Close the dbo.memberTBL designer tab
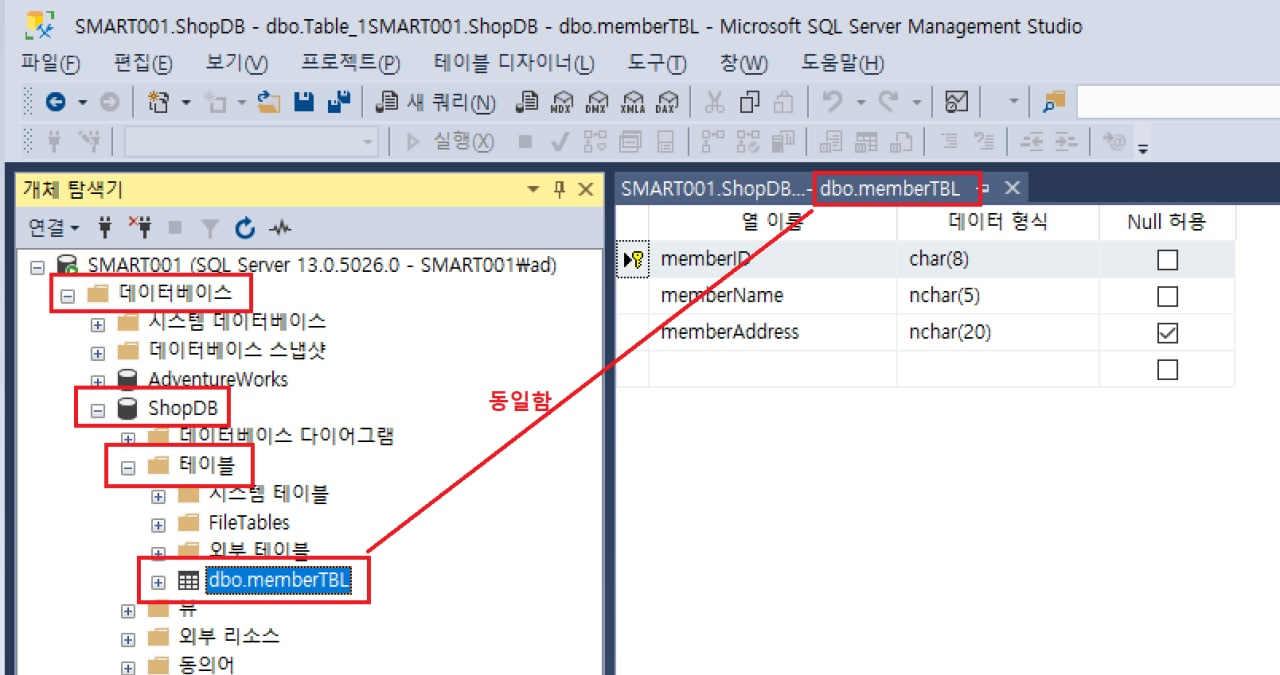 pos(1012,188)
